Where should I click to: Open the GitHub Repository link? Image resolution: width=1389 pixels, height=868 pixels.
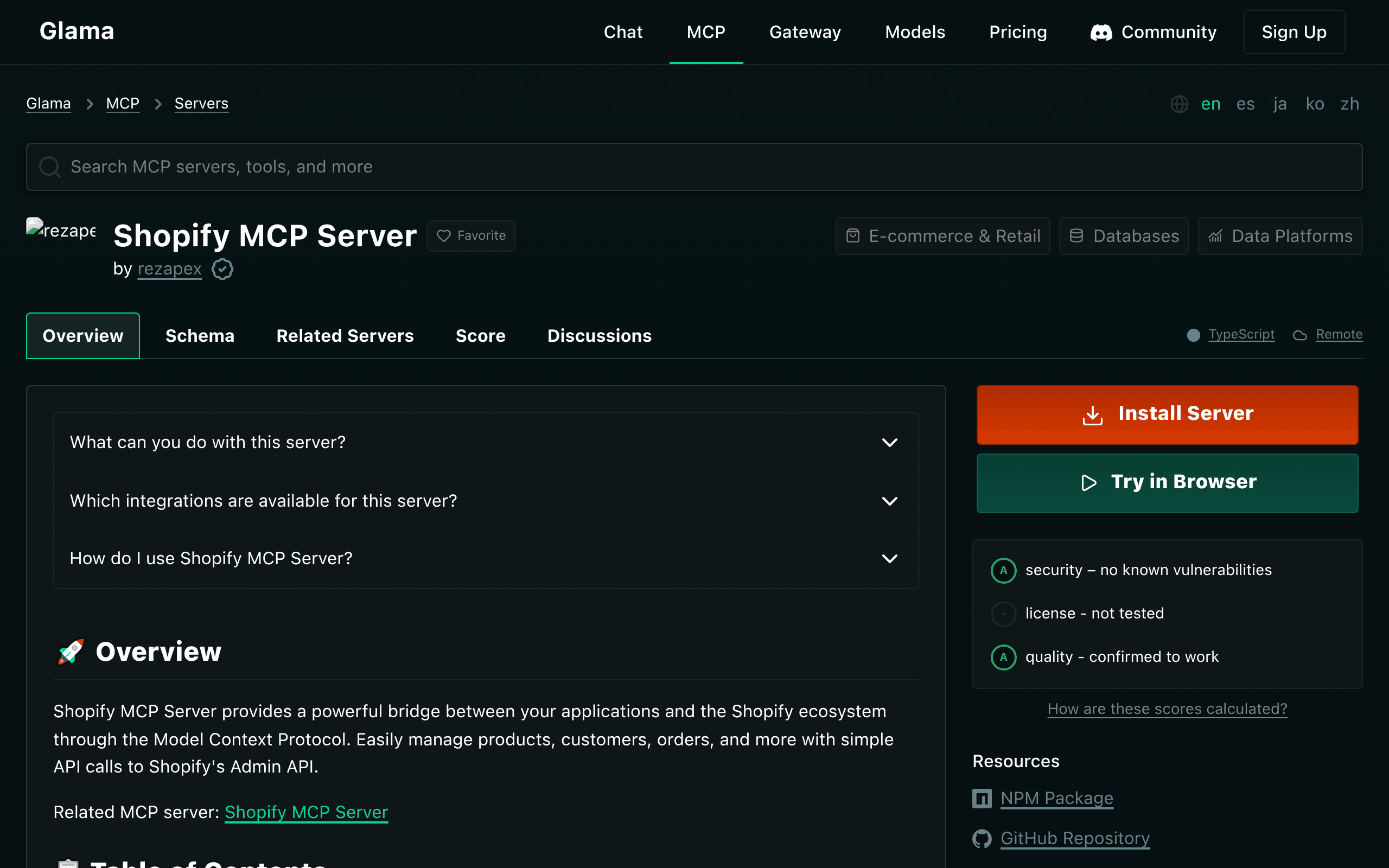pos(1075,838)
